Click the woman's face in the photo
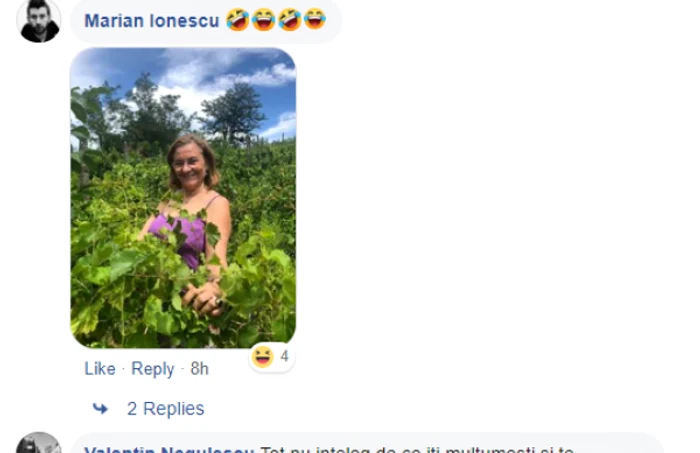The image size is (700, 453). 190,165
